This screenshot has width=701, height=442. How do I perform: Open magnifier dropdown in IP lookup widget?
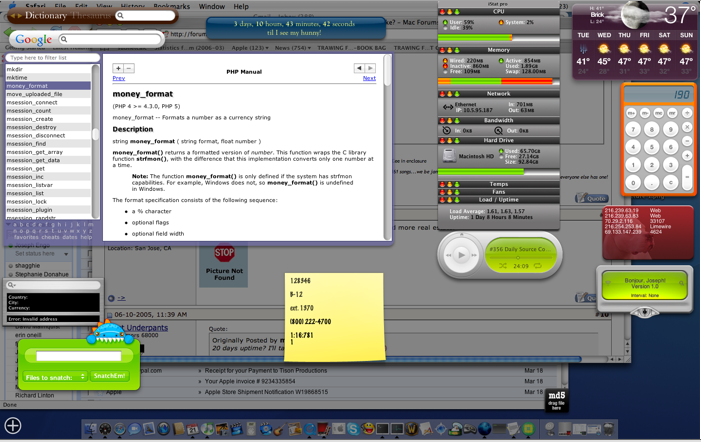click(12, 285)
